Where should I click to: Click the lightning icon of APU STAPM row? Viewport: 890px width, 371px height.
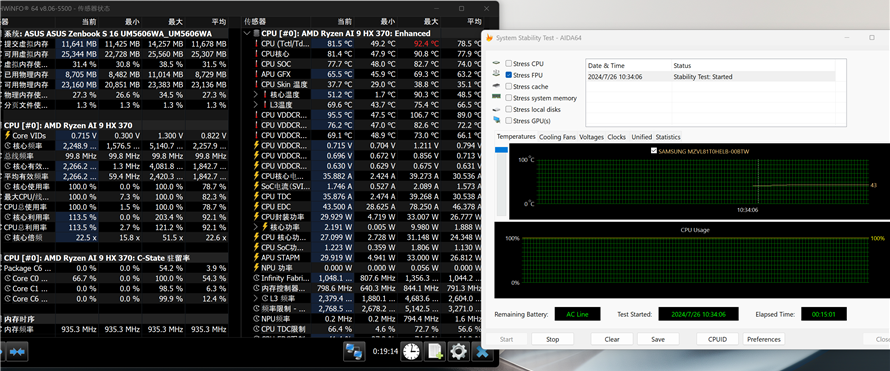click(257, 258)
